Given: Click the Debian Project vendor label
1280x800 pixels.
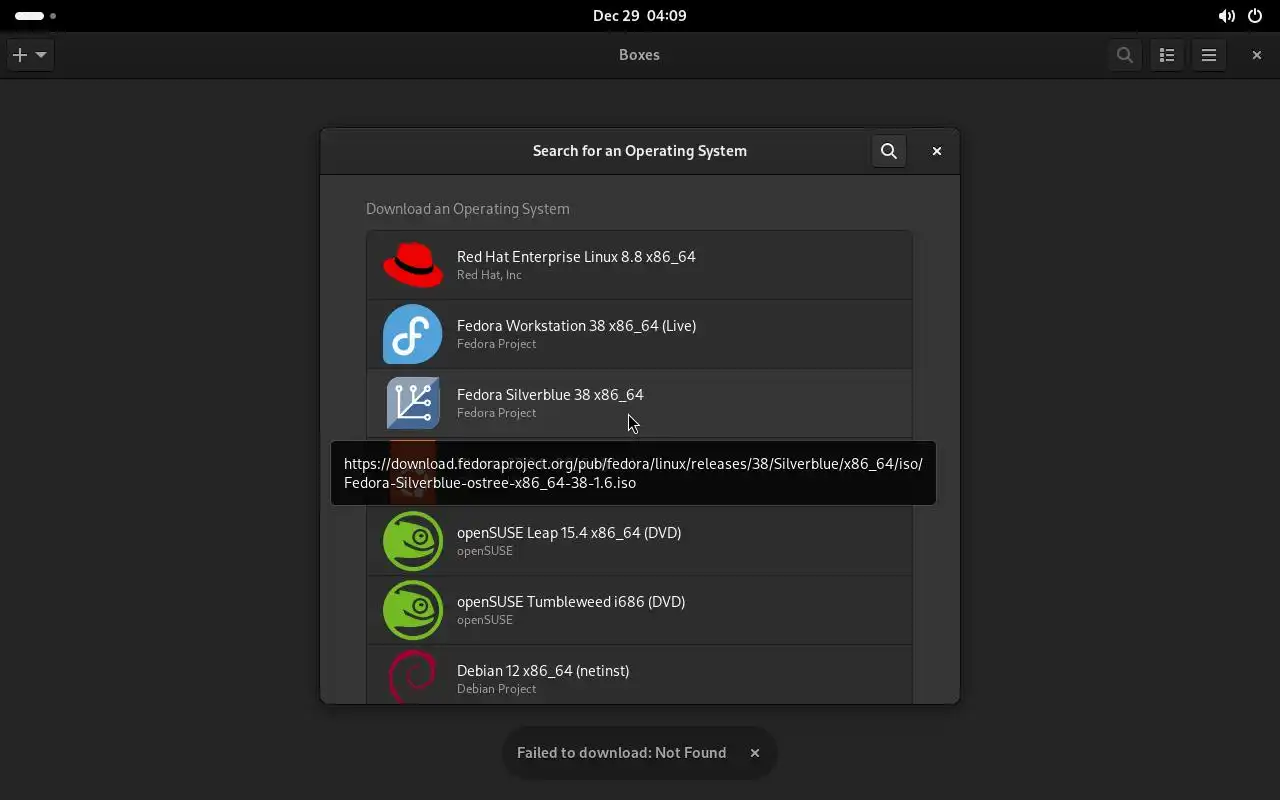Looking at the screenshot, I should pyautogui.click(x=497, y=689).
